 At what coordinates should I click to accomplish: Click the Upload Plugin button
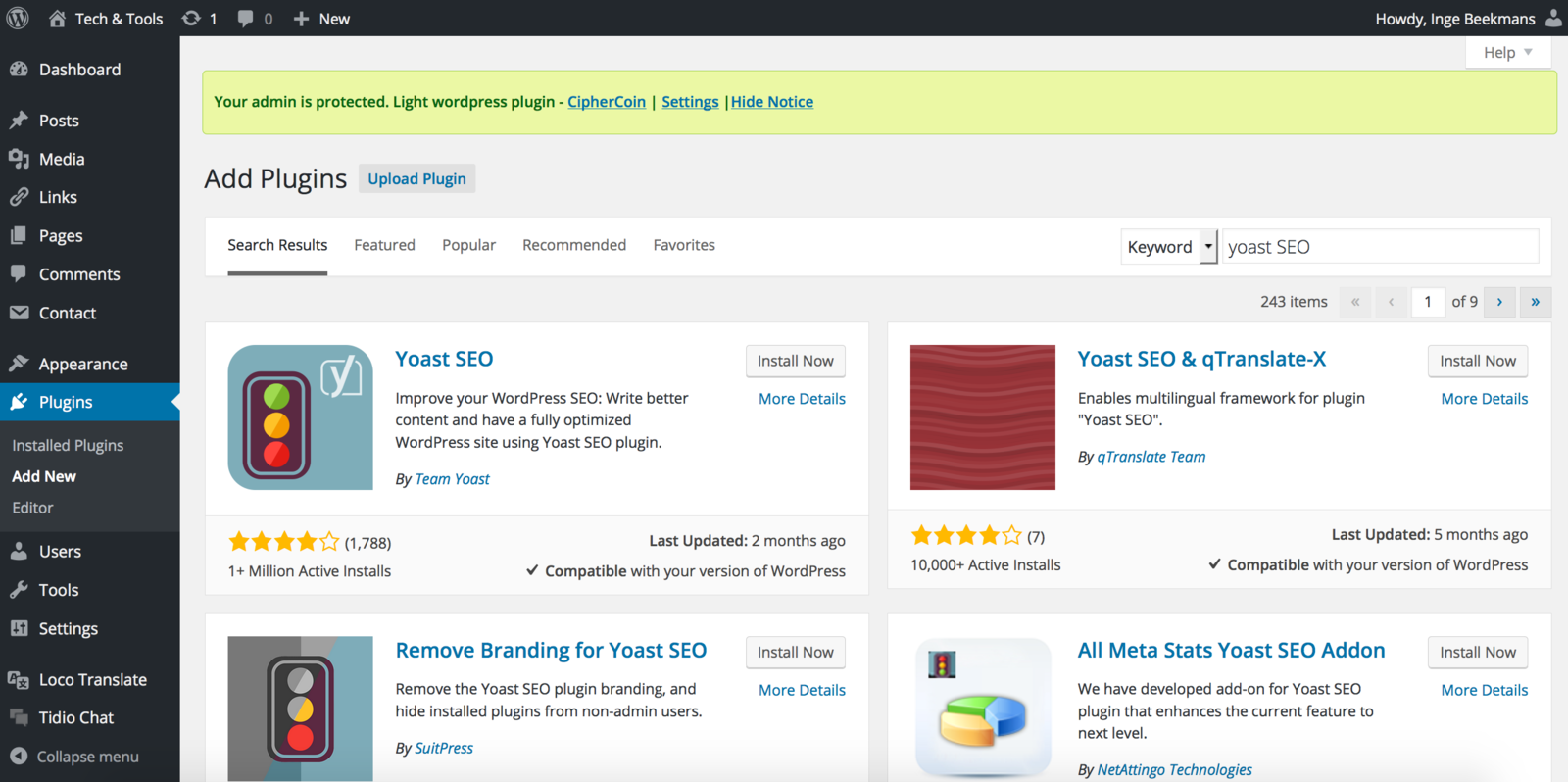[416, 178]
